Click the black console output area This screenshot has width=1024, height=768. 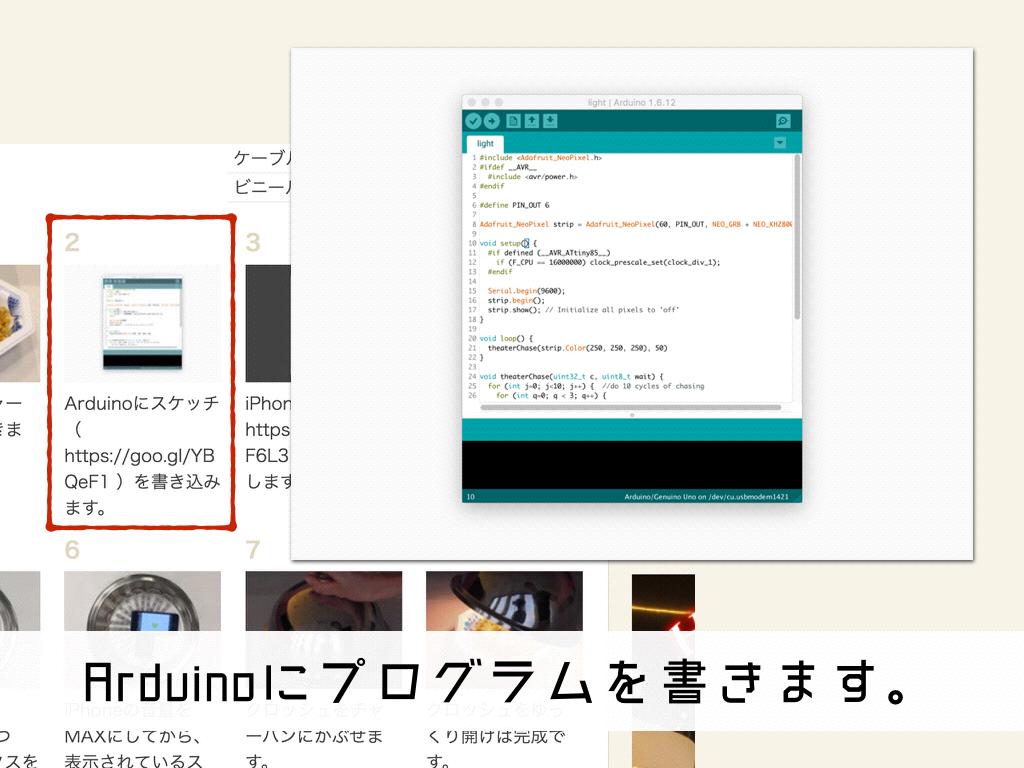click(632, 465)
